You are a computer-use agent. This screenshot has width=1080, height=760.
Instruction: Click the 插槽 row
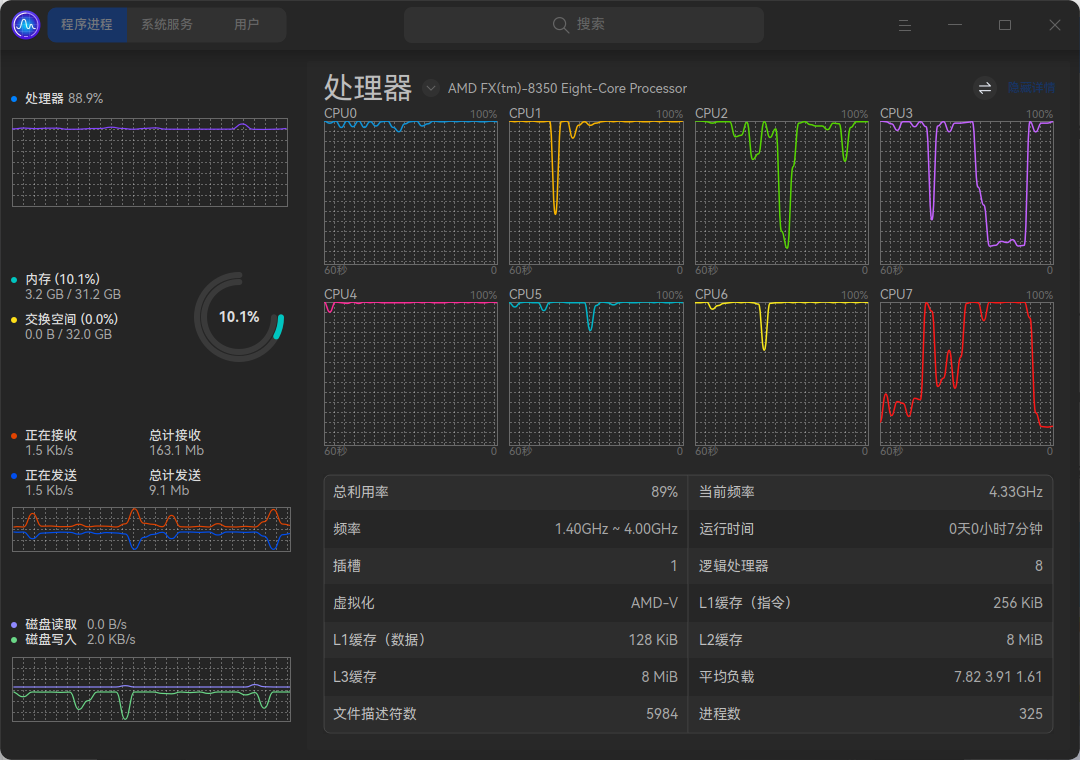coord(506,566)
